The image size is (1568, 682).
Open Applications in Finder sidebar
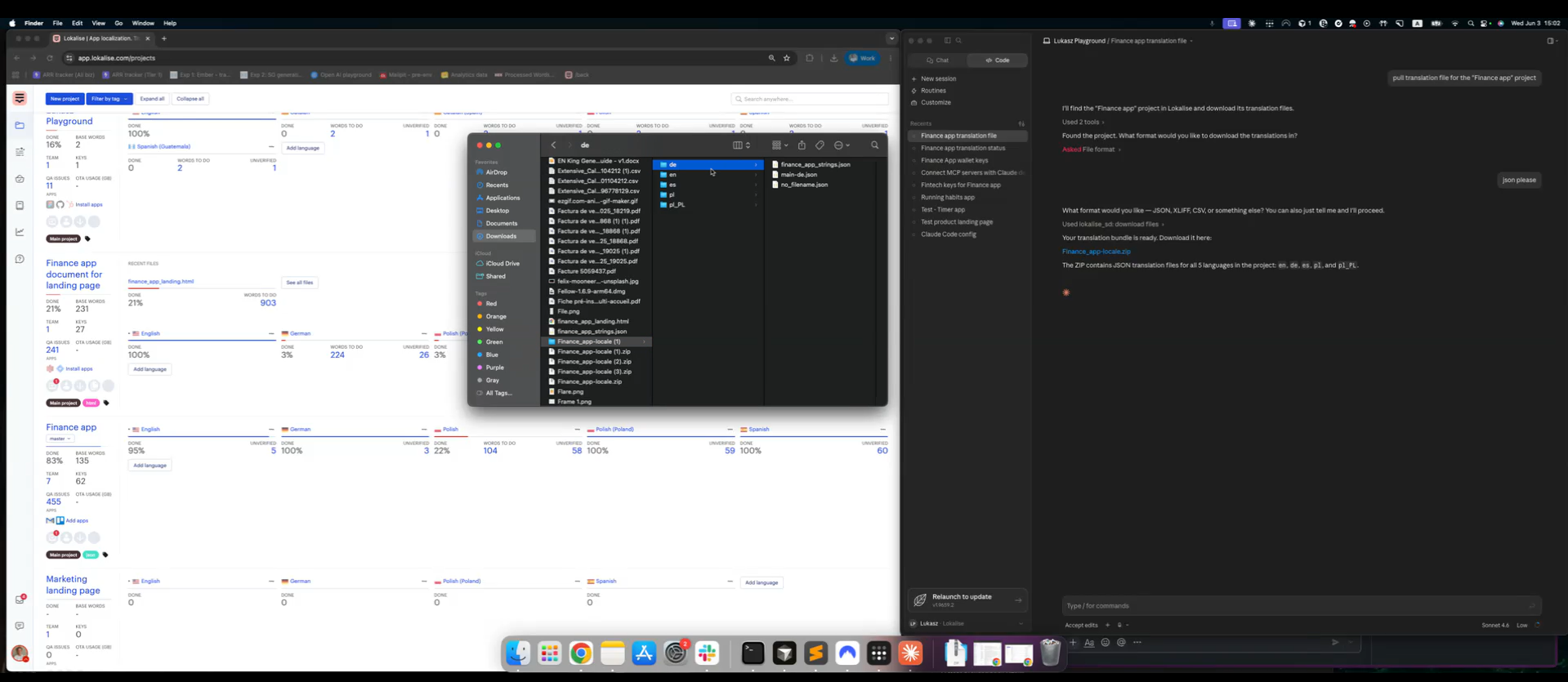click(x=502, y=198)
